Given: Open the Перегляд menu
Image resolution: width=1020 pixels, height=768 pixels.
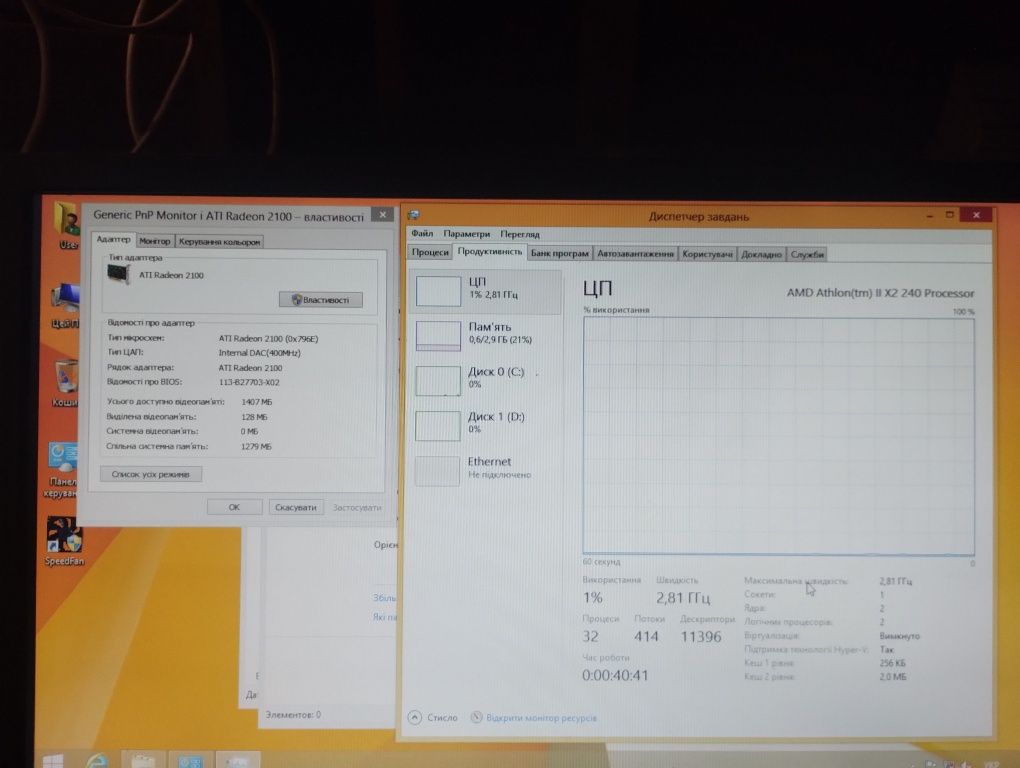Looking at the screenshot, I should pos(520,234).
